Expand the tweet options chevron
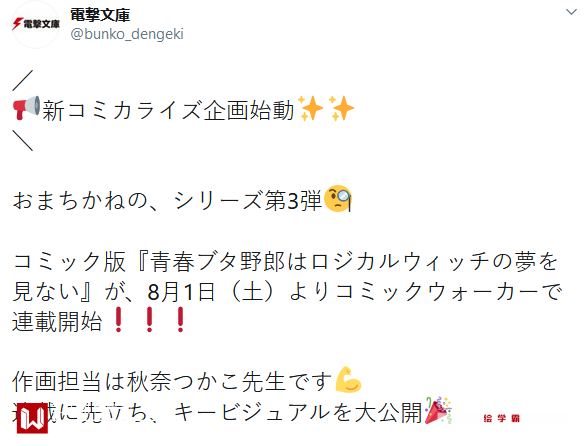 (571, 12)
